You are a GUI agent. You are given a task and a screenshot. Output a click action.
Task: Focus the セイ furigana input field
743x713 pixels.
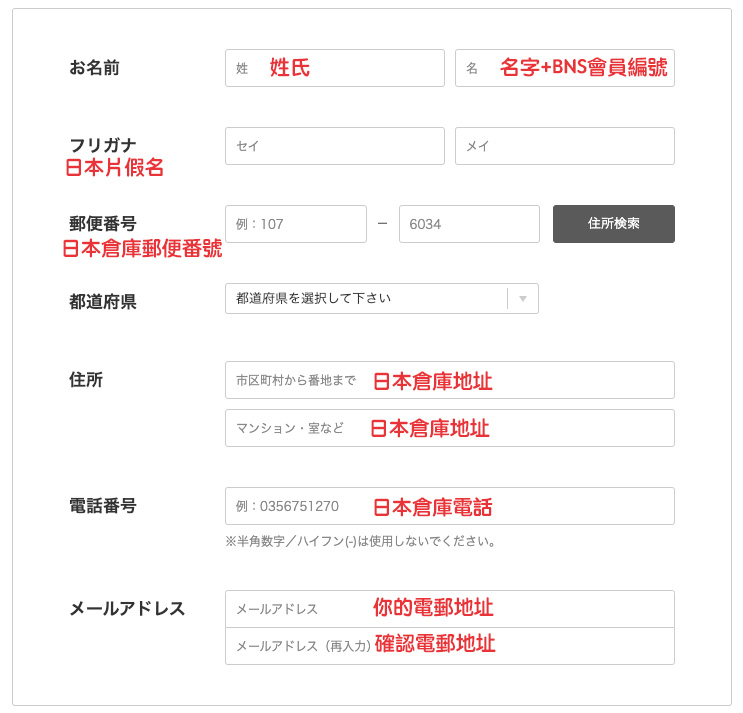pyautogui.click(x=335, y=146)
